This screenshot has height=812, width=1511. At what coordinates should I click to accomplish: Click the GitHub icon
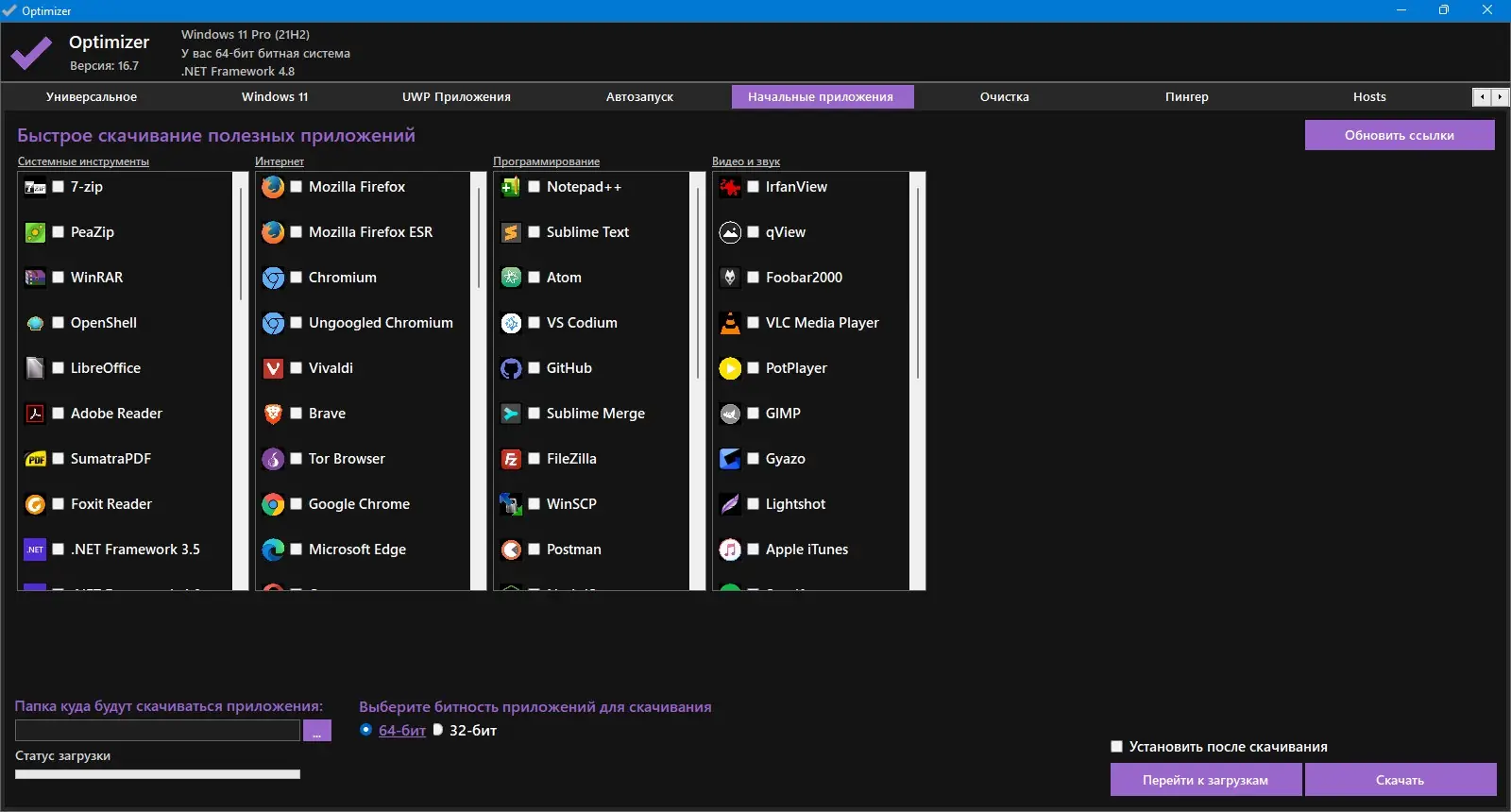coord(511,368)
